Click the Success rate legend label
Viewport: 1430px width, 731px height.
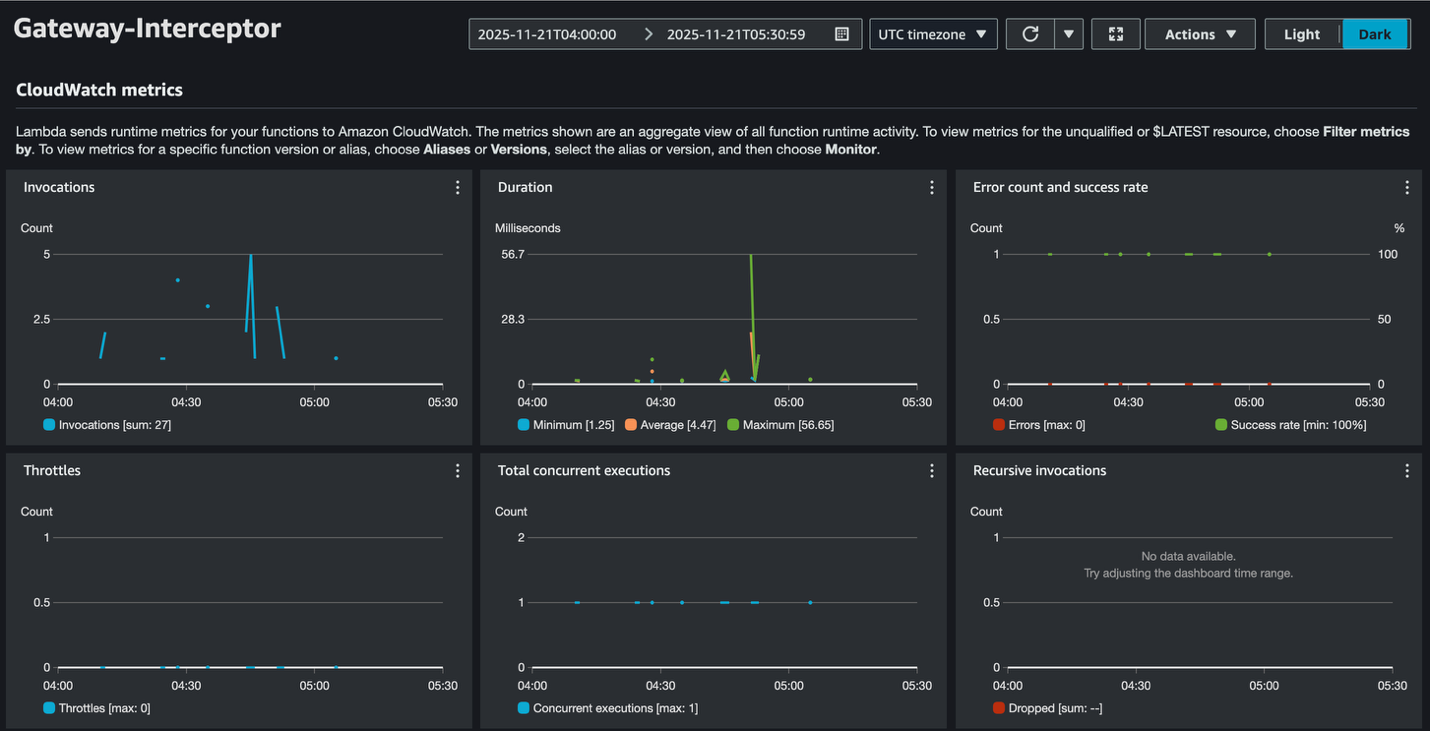click(x=1298, y=425)
